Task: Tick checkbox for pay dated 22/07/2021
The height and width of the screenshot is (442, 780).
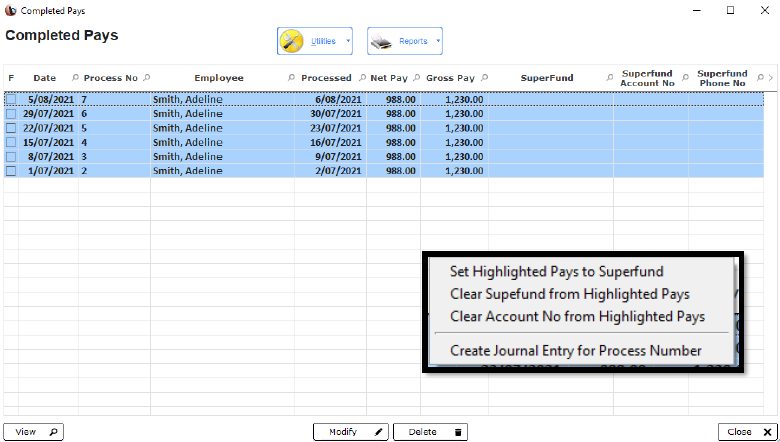Action: 11,128
